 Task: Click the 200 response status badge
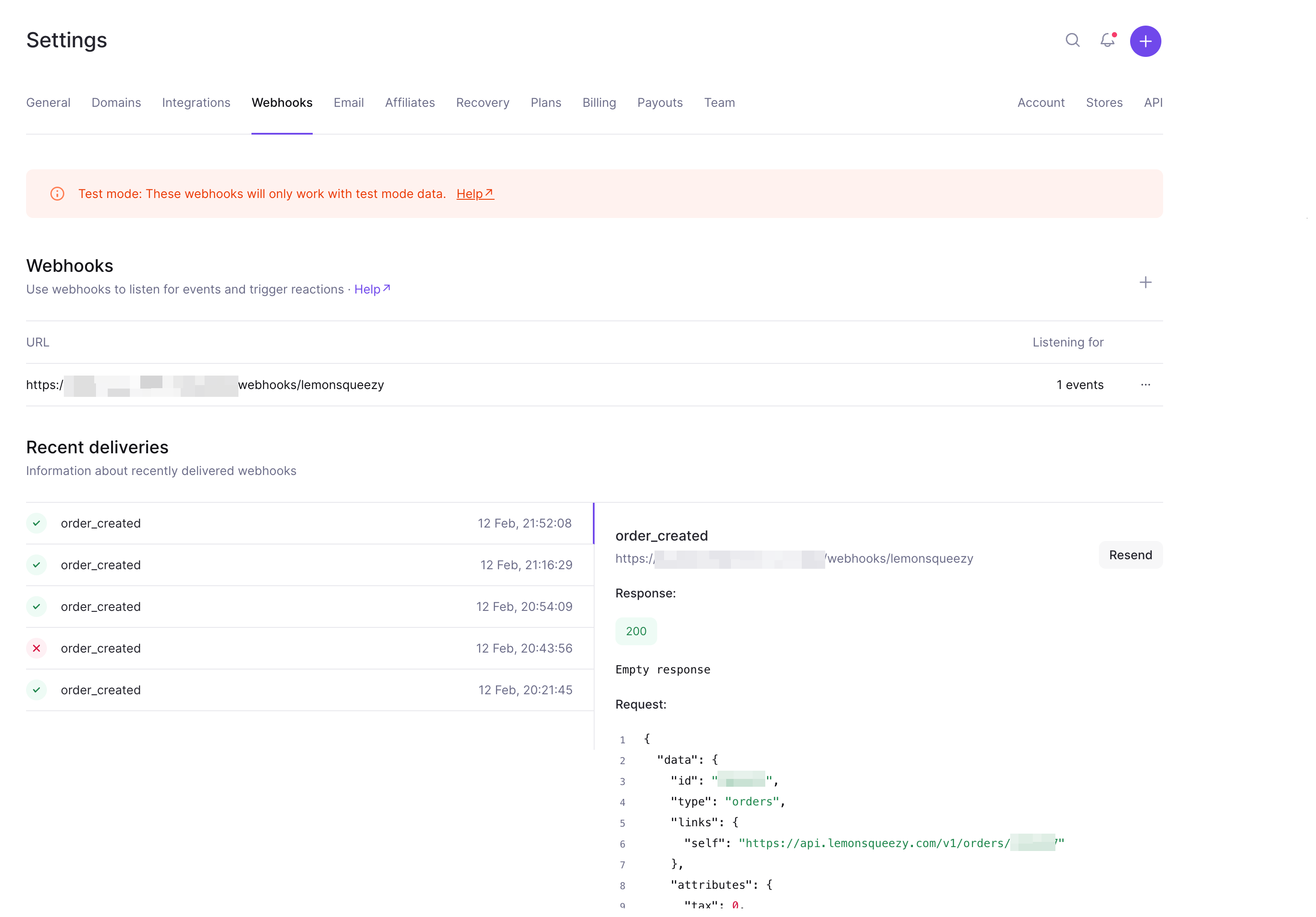click(x=636, y=631)
